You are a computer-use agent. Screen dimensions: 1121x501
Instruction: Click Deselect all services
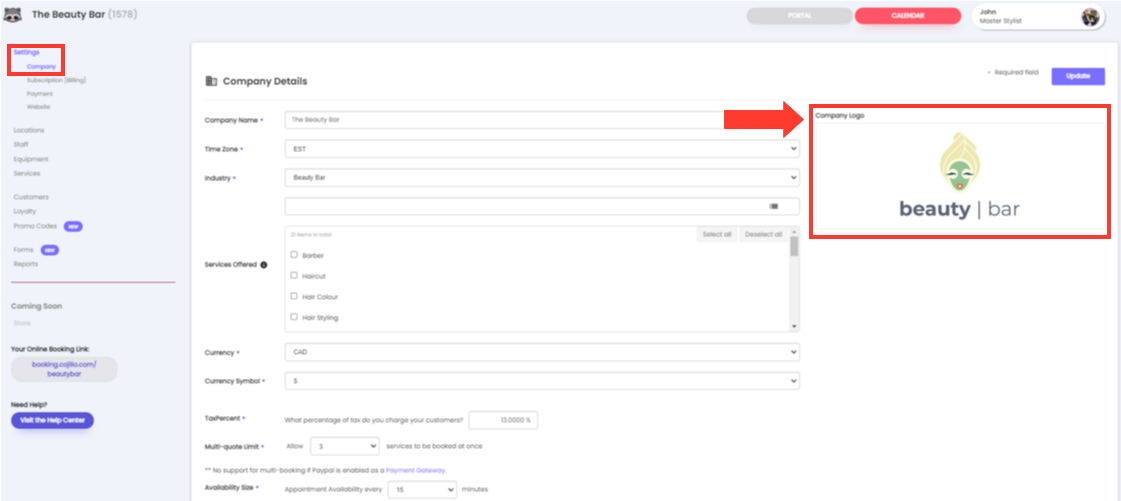tap(764, 234)
